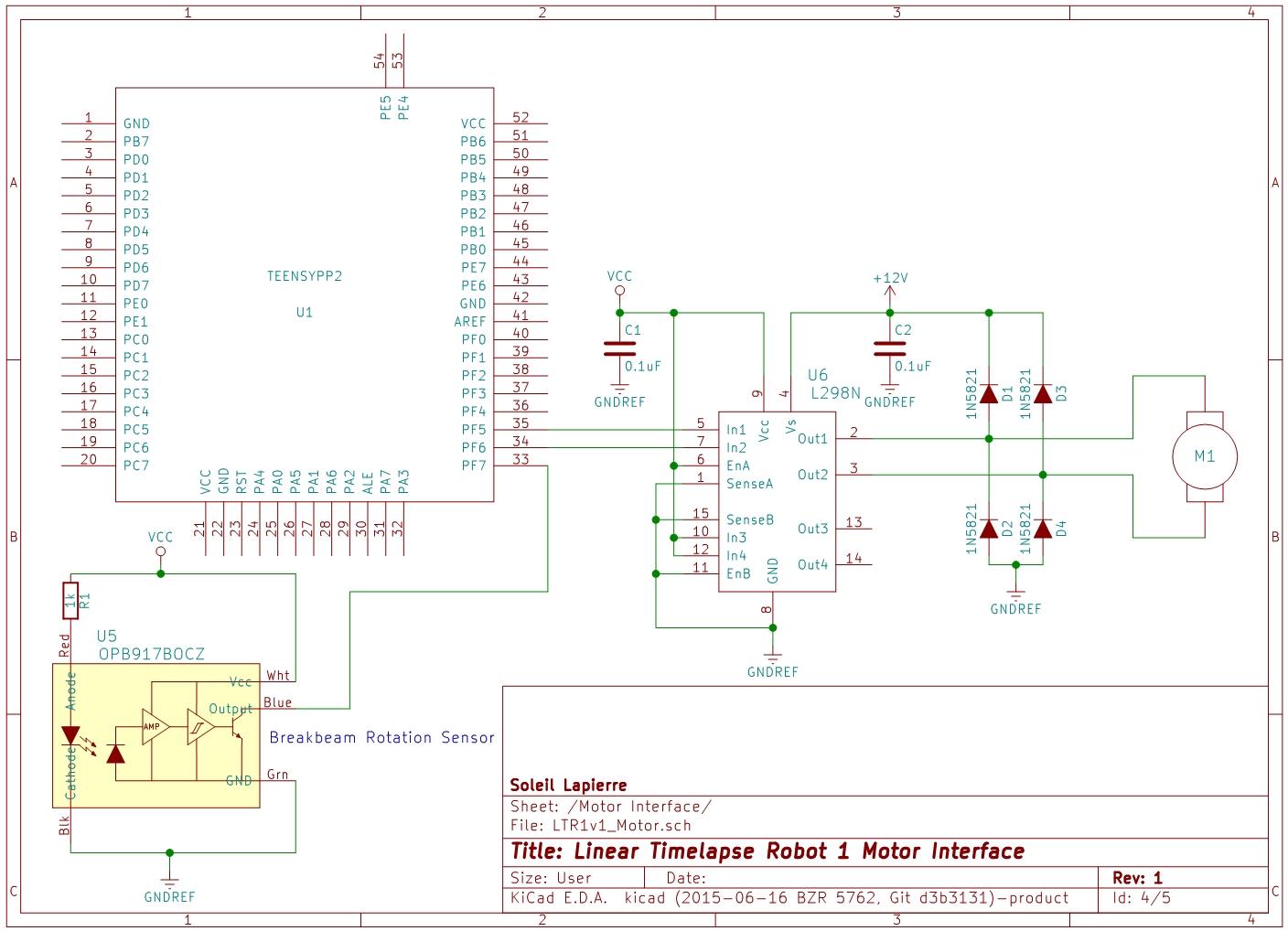Image resolution: width=1288 pixels, height=931 pixels.
Task: Click the C2 capacitor symbol
Action: coord(889,348)
